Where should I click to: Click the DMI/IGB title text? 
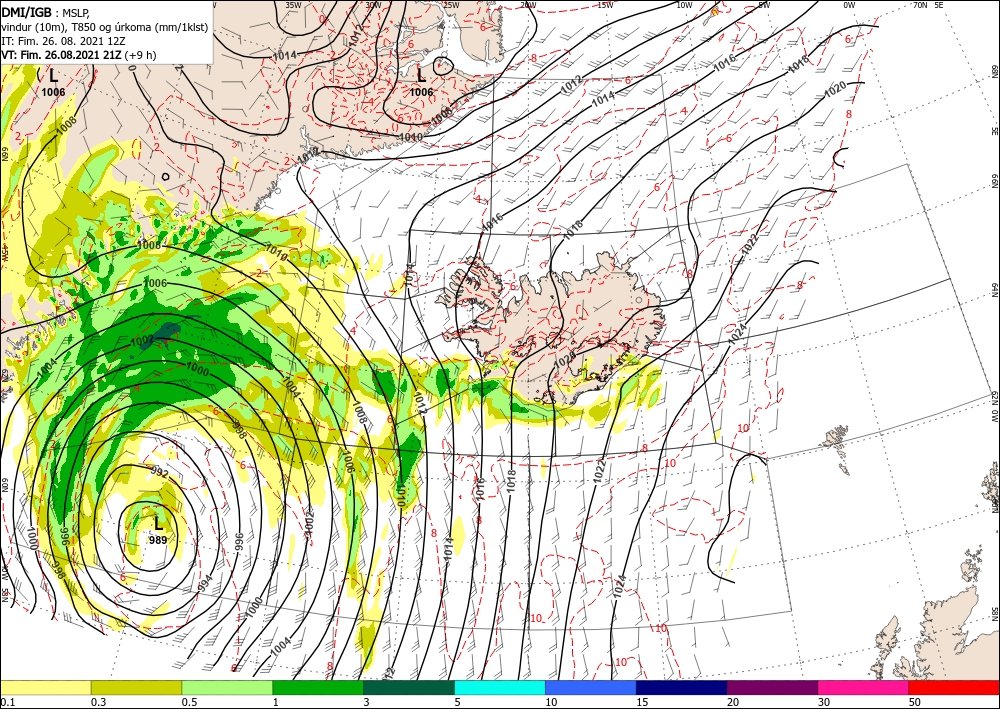click(x=26, y=11)
